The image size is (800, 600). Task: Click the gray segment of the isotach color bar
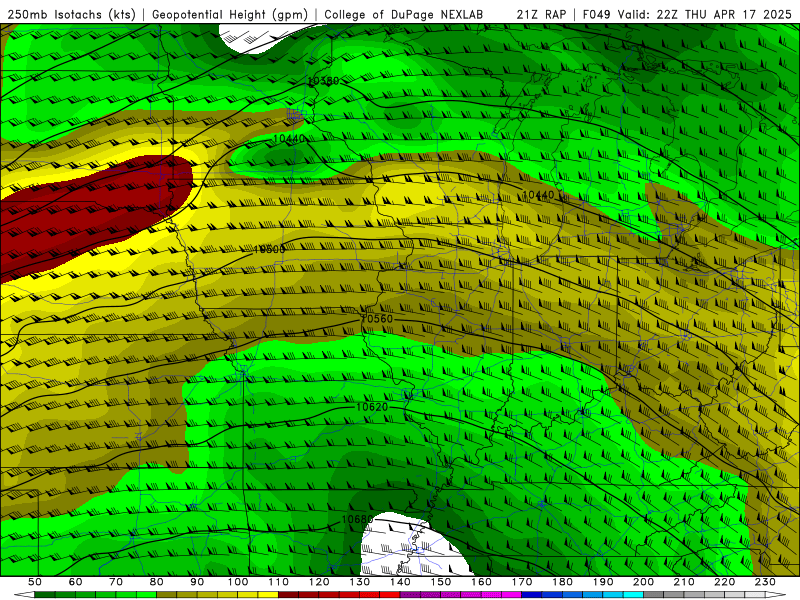704,595
